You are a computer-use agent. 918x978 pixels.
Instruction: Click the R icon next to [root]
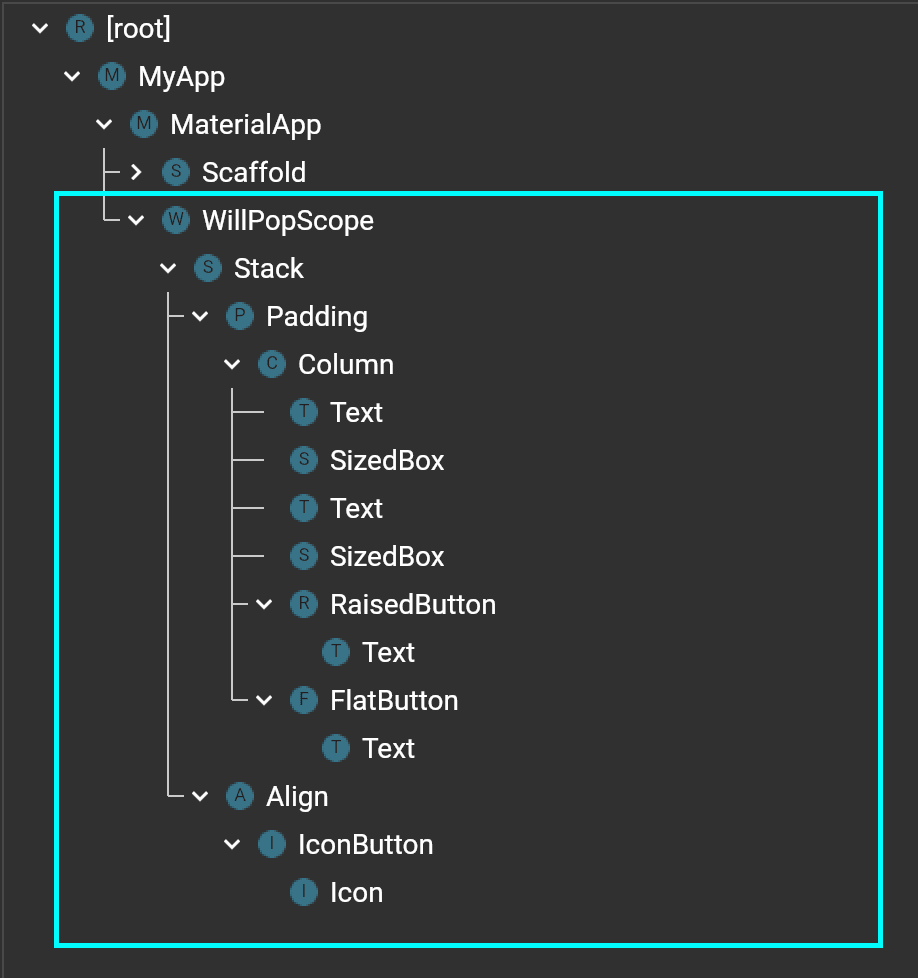coord(79,28)
